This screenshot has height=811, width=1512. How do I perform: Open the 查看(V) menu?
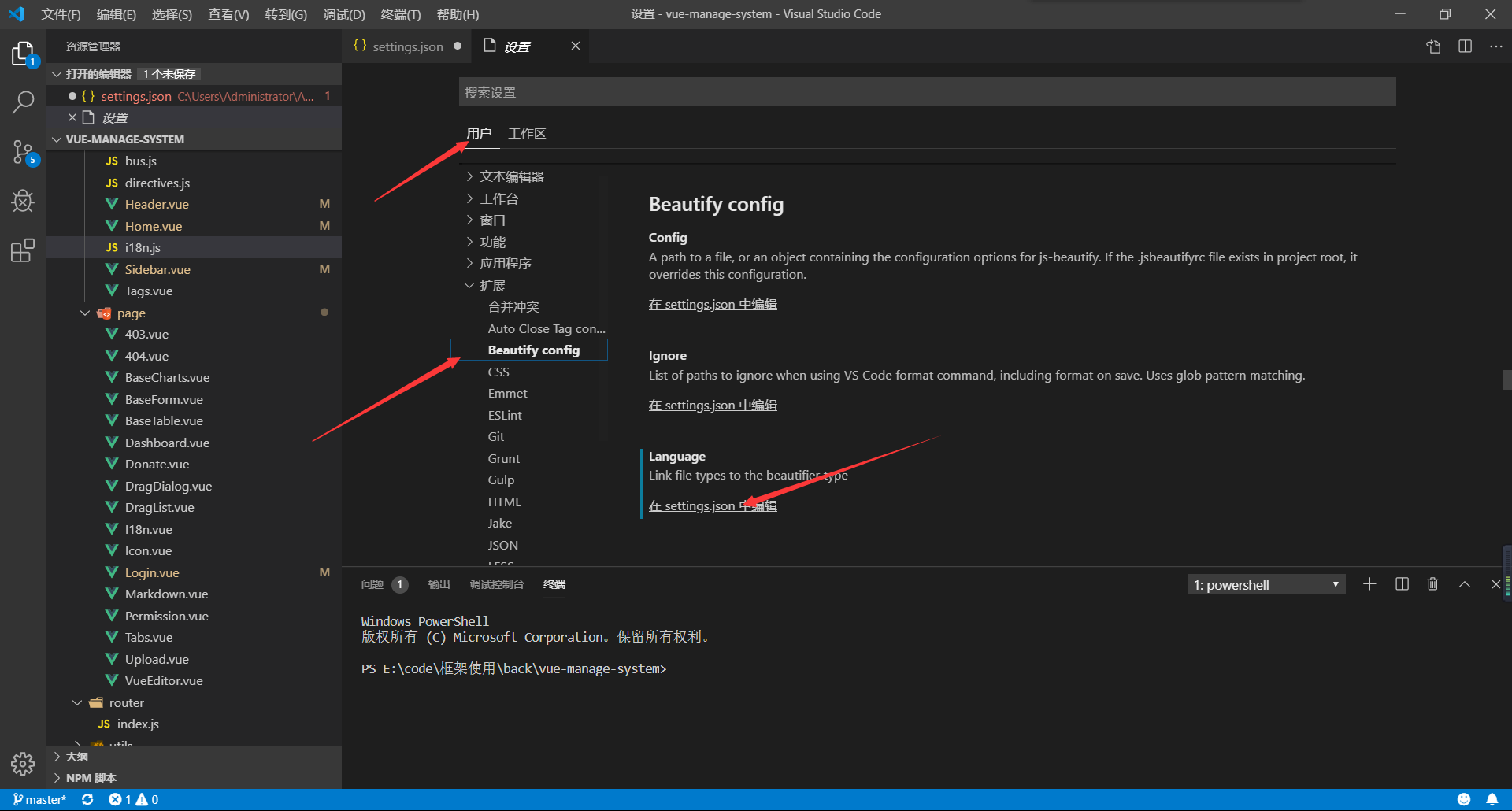(x=228, y=14)
